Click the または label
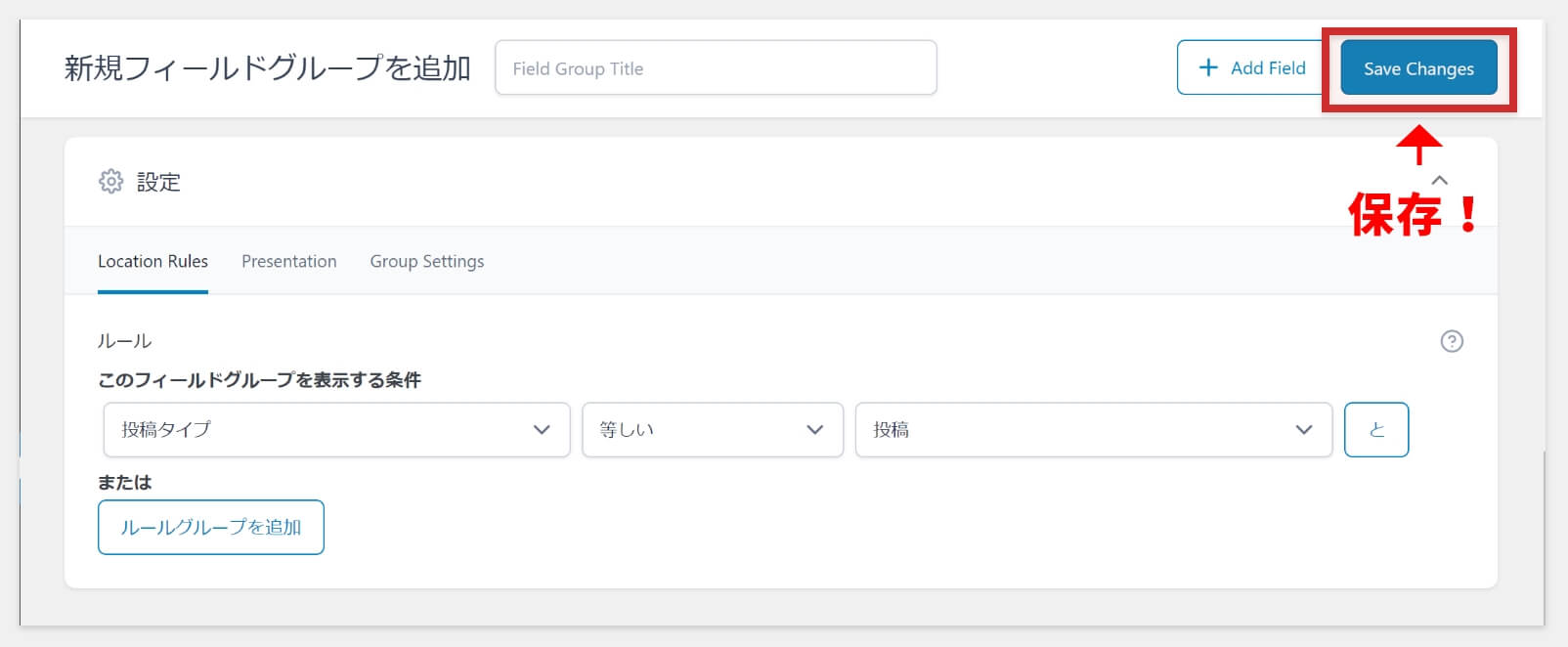 pos(125,482)
